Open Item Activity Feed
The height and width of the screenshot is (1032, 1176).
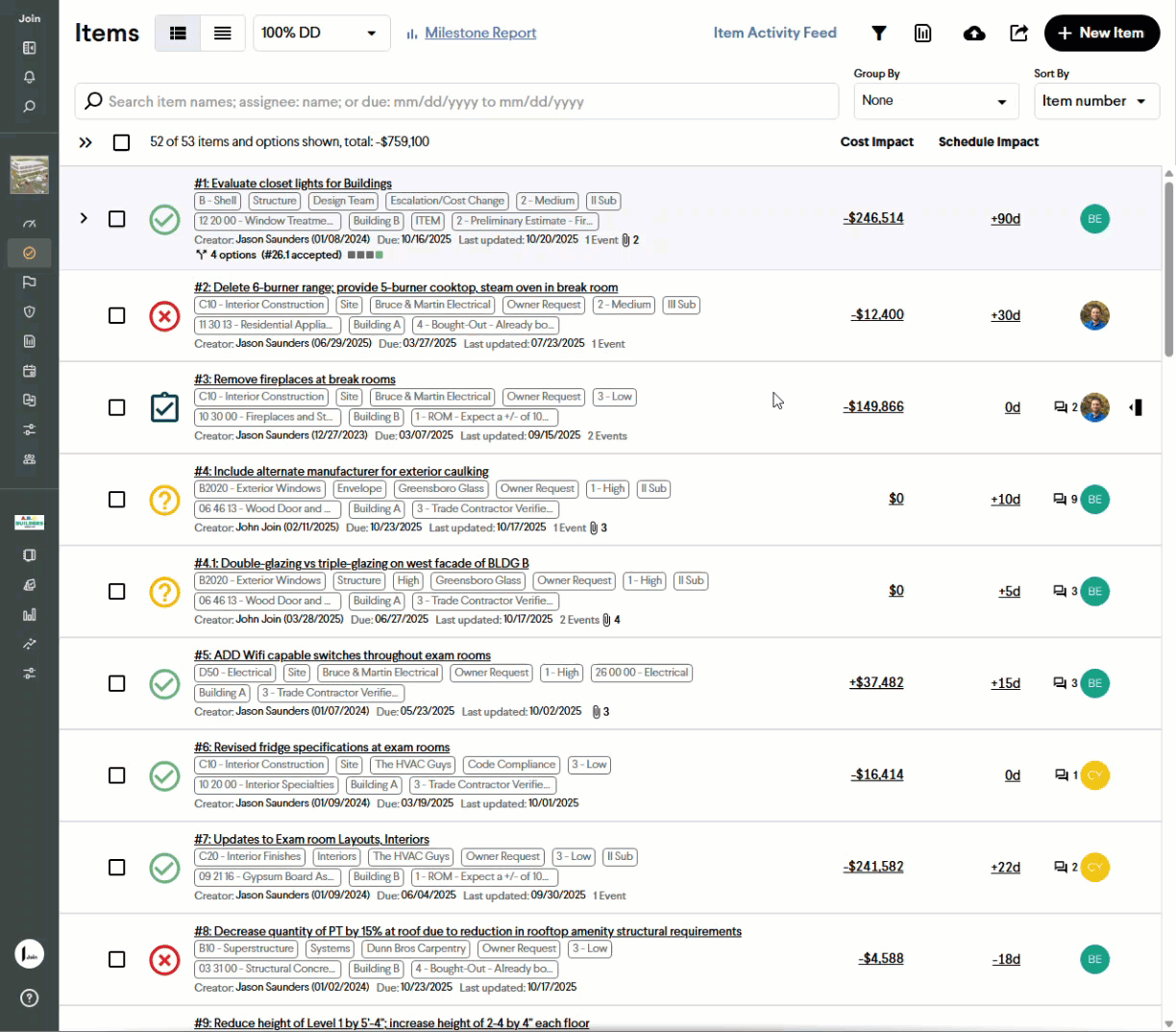pos(774,33)
